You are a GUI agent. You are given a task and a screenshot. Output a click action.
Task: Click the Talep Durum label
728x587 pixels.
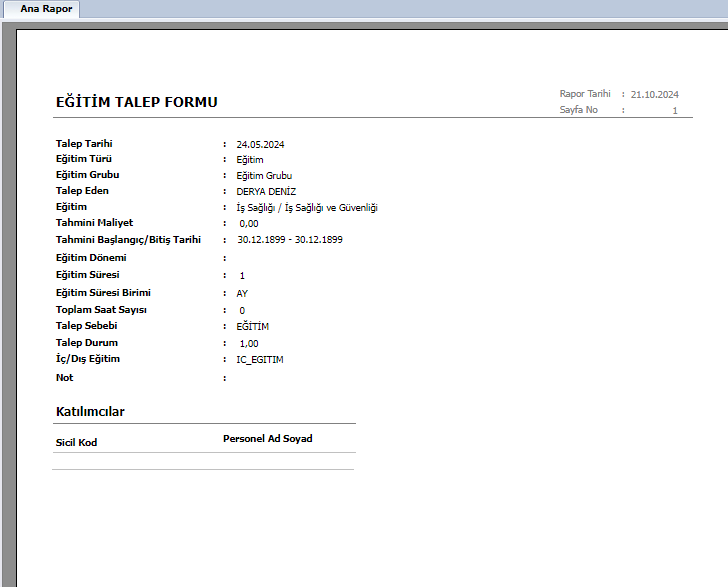click(87, 343)
